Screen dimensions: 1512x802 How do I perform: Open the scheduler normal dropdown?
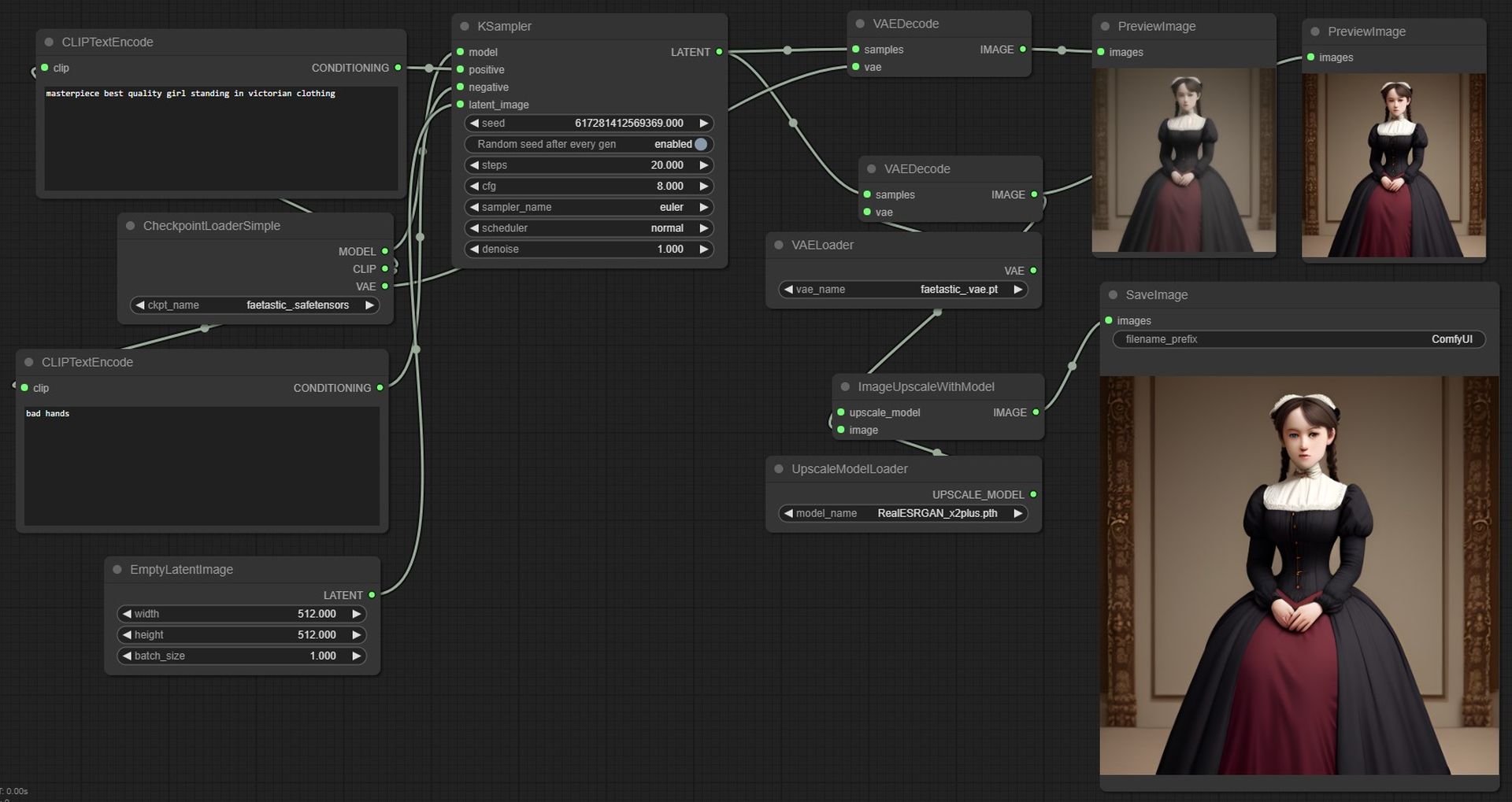[589, 228]
